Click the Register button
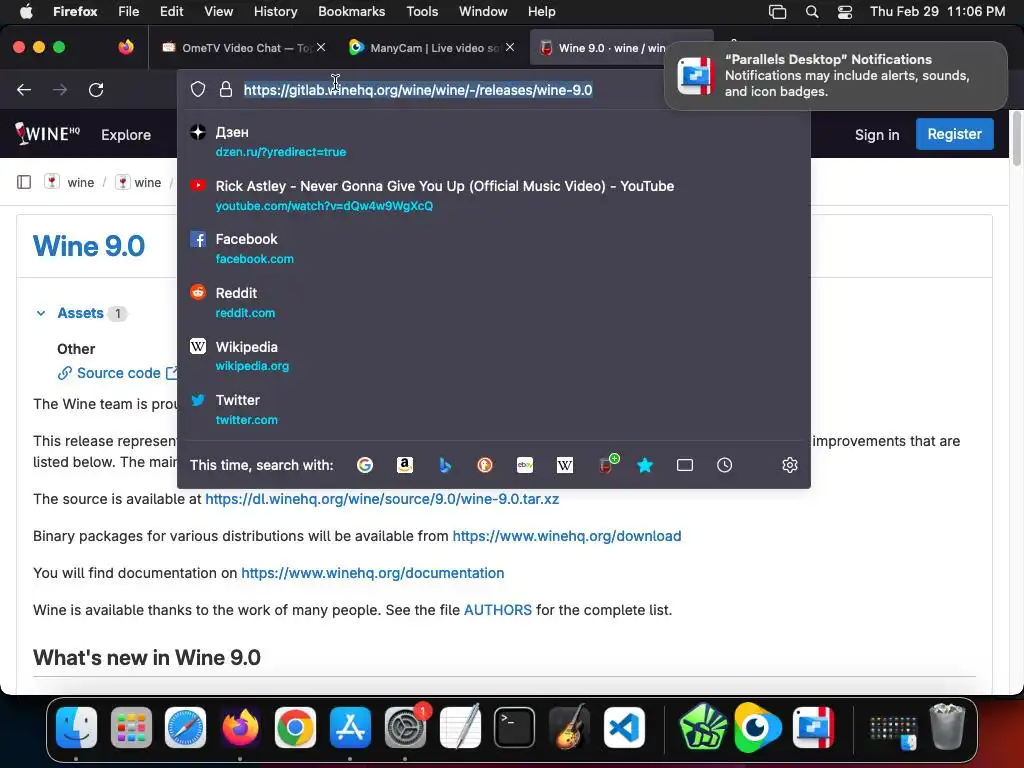This screenshot has width=1024, height=768. coord(954,134)
